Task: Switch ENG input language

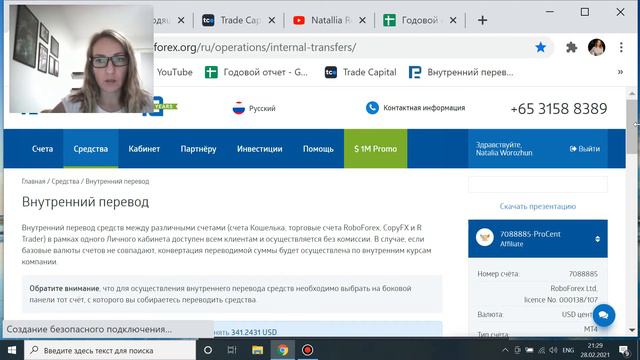Action: click(x=568, y=350)
